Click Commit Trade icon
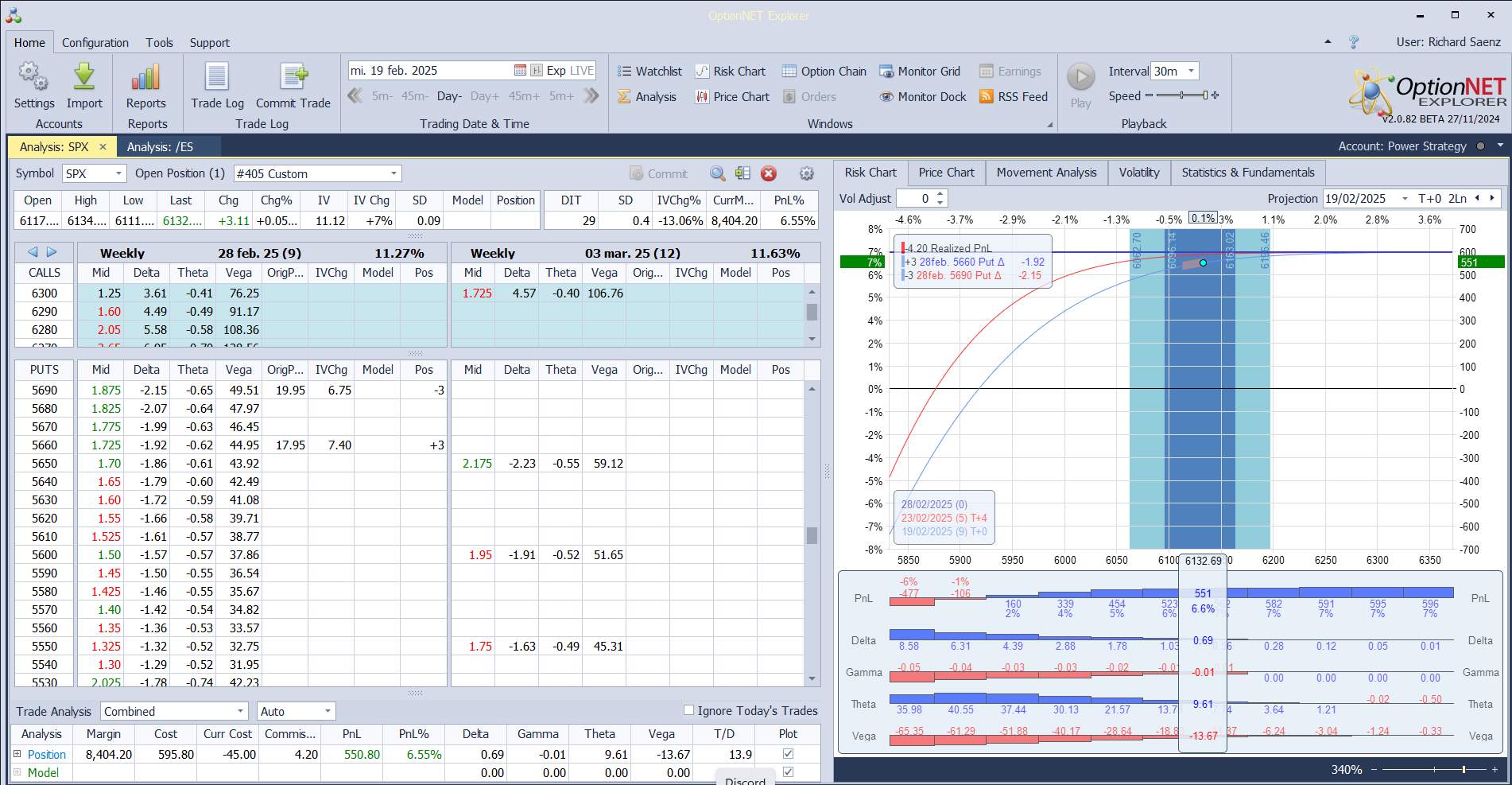 pos(293,86)
